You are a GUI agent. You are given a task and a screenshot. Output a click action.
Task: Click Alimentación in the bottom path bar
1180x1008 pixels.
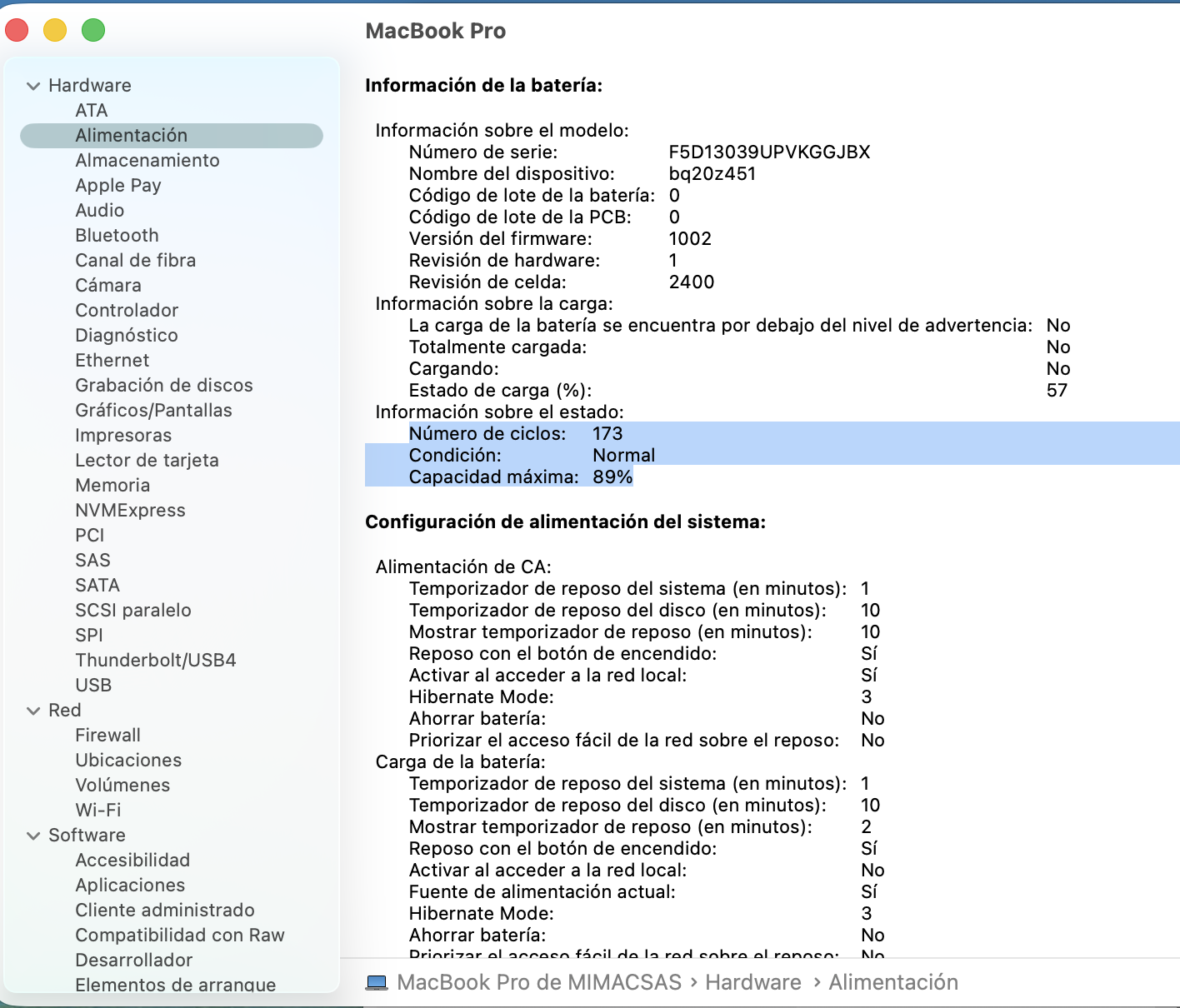point(893,983)
